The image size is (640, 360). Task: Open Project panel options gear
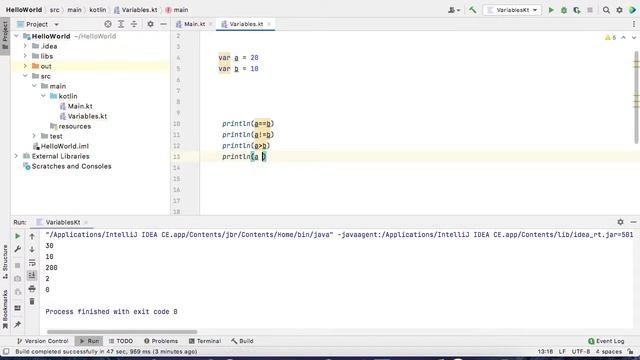click(150, 24)
